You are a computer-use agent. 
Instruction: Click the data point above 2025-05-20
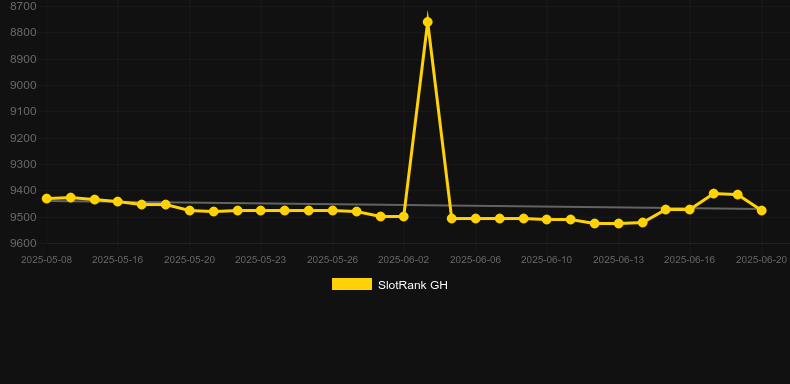pos(189,210)
